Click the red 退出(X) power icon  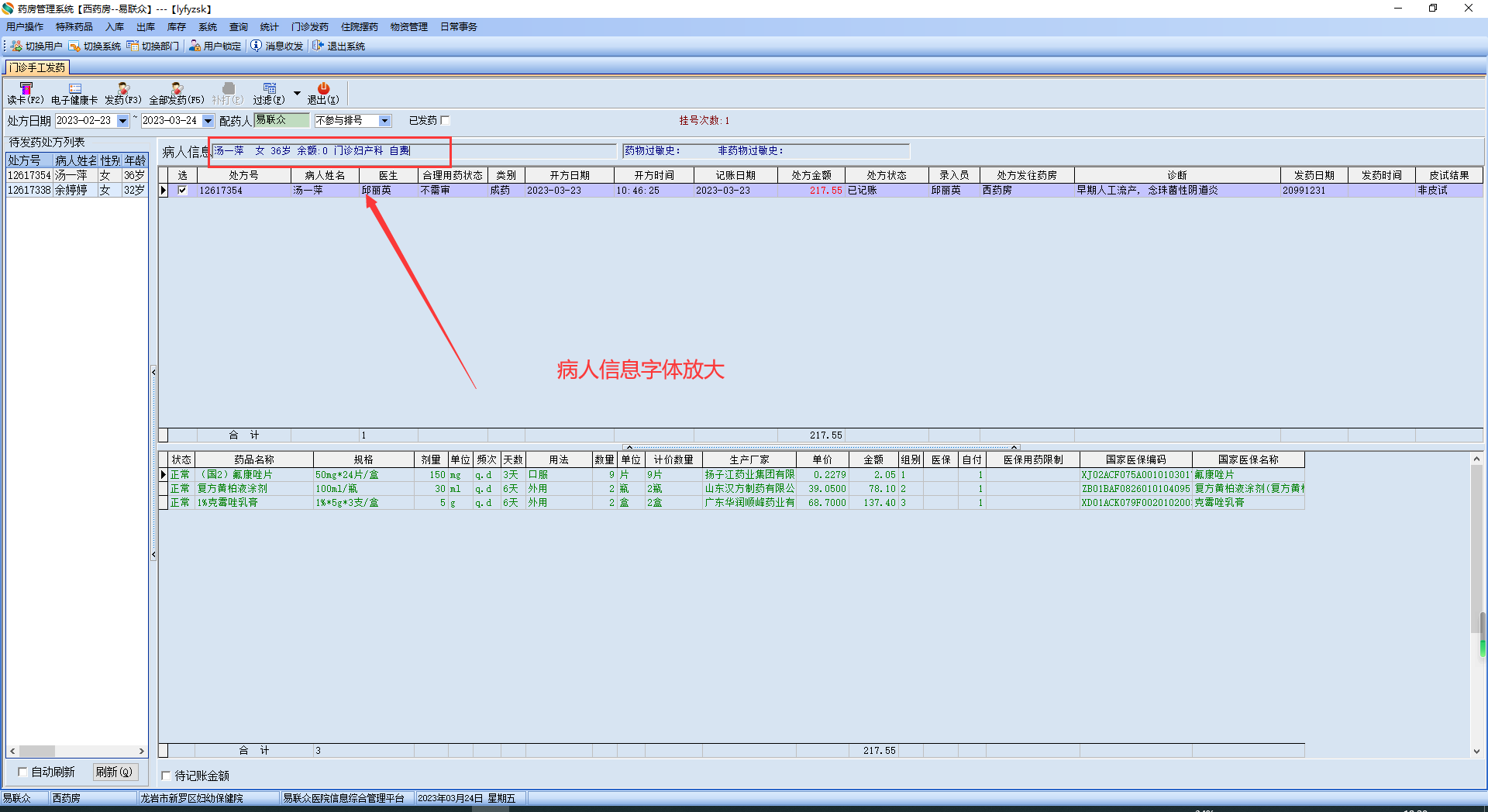[x=323, y=88]
